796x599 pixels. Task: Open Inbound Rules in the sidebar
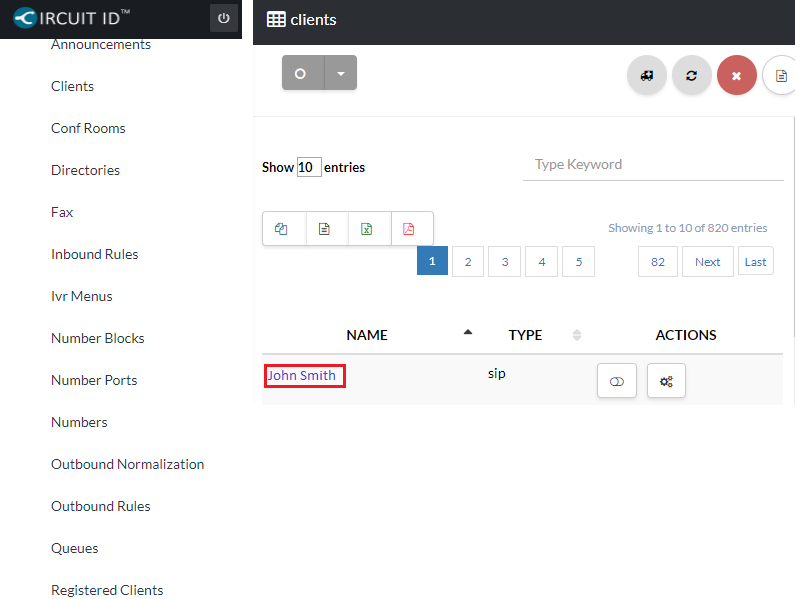coord(95,254)
